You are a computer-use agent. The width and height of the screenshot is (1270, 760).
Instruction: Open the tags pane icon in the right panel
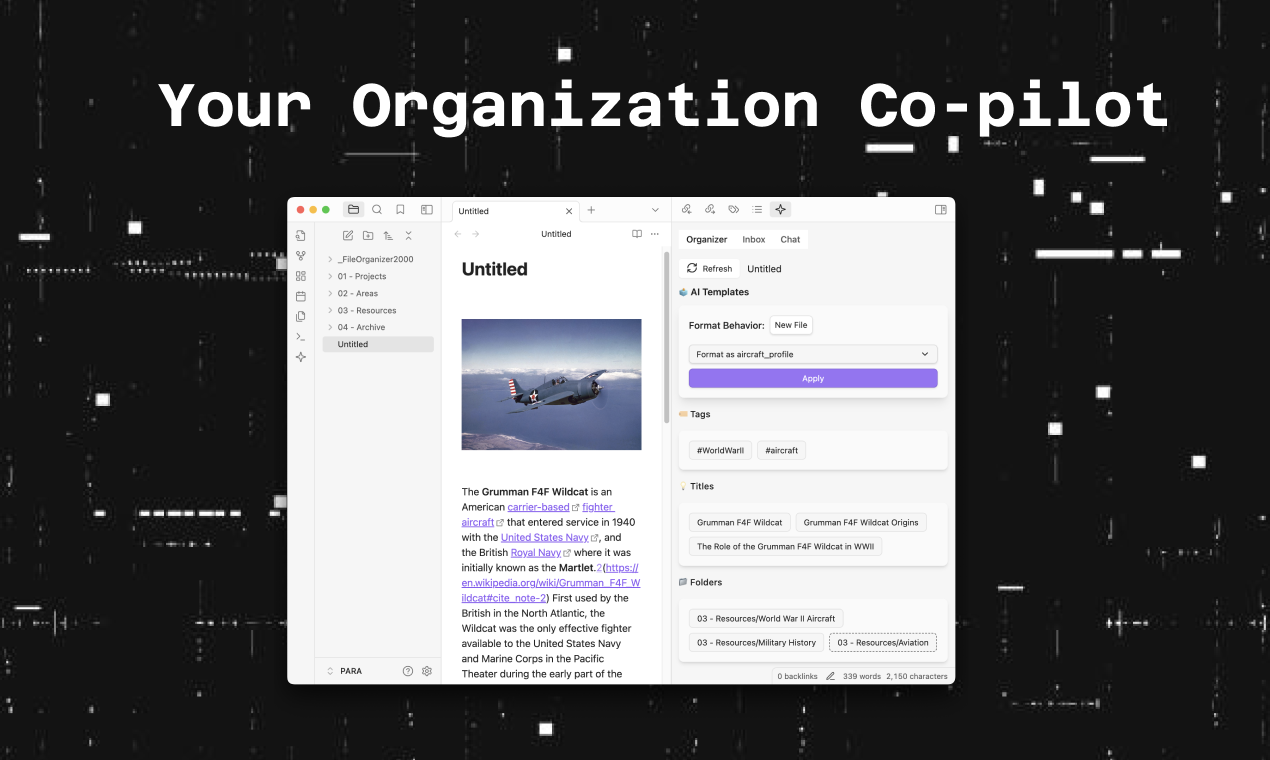click(733, 209)
